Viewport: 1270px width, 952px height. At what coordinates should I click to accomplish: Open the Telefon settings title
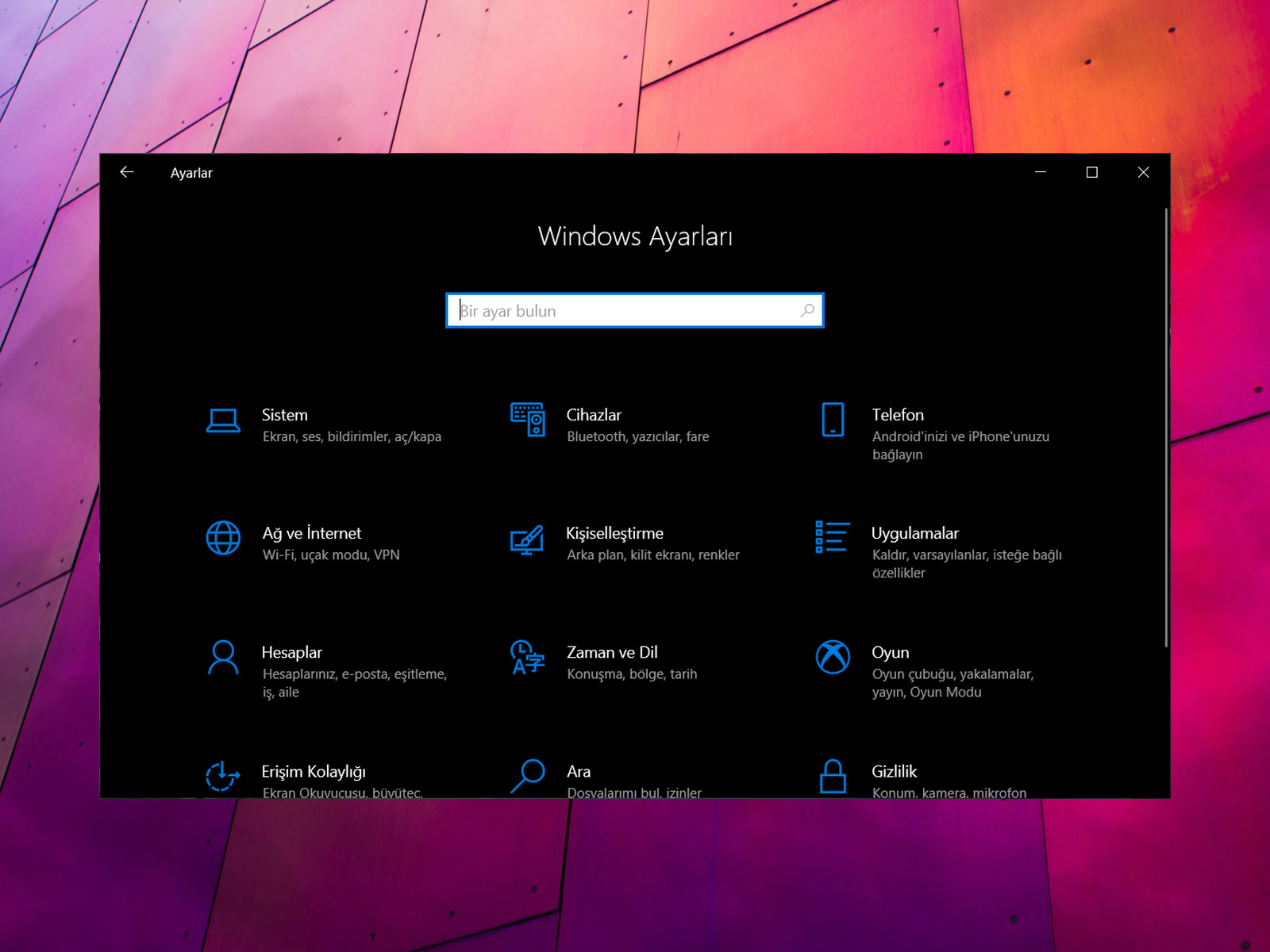click(898, 415)
